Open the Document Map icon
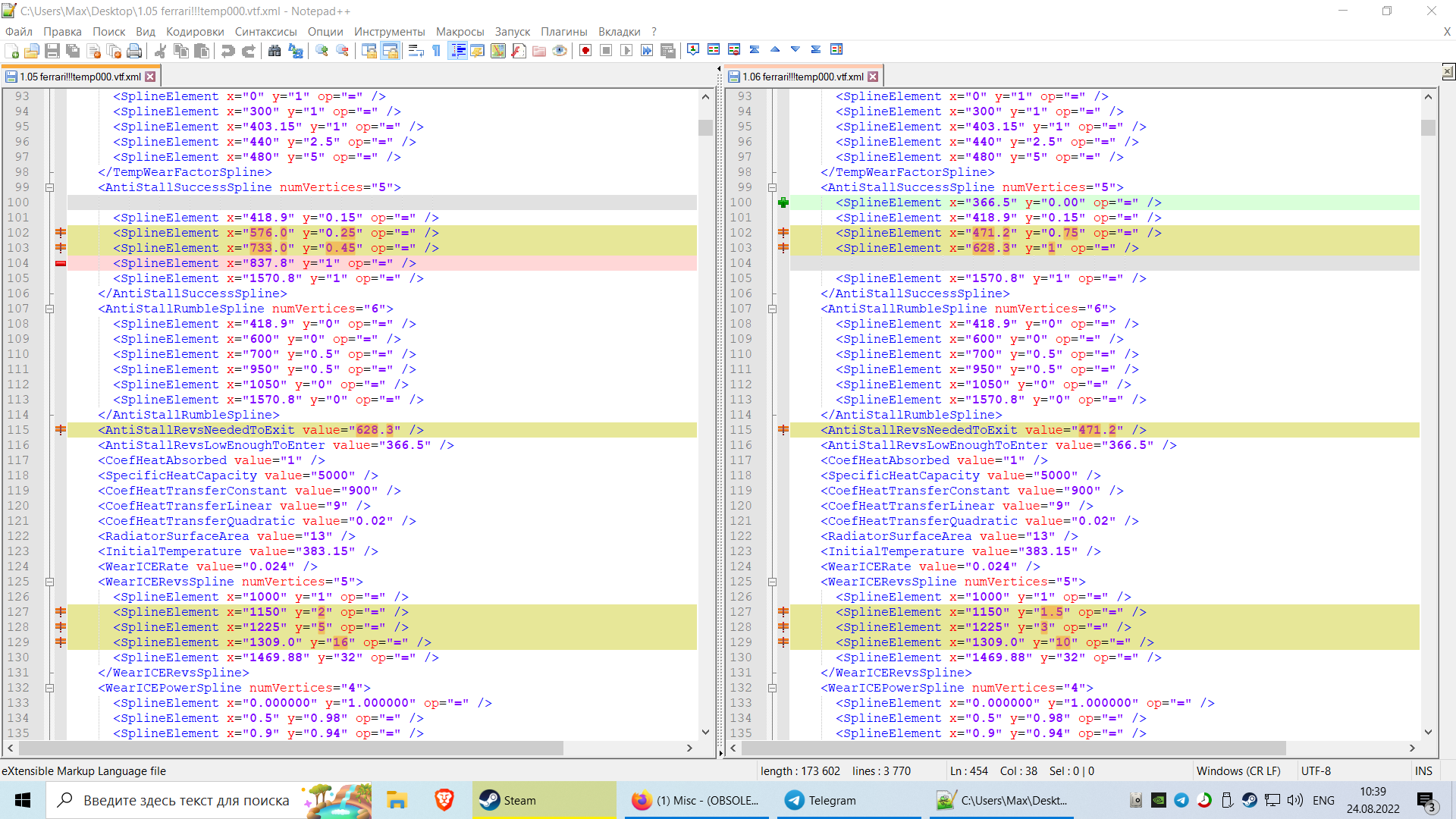The height and width of the screenshot is (819, 1456). coord(497,51)
